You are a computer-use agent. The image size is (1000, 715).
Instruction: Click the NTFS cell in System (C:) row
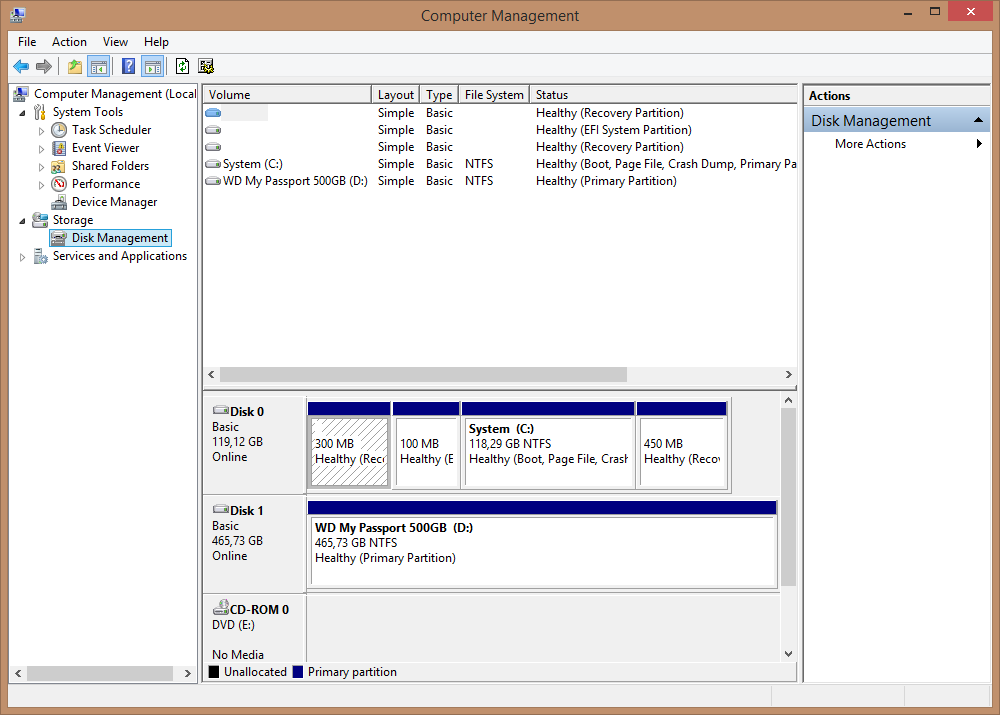(x=479, y=164)
